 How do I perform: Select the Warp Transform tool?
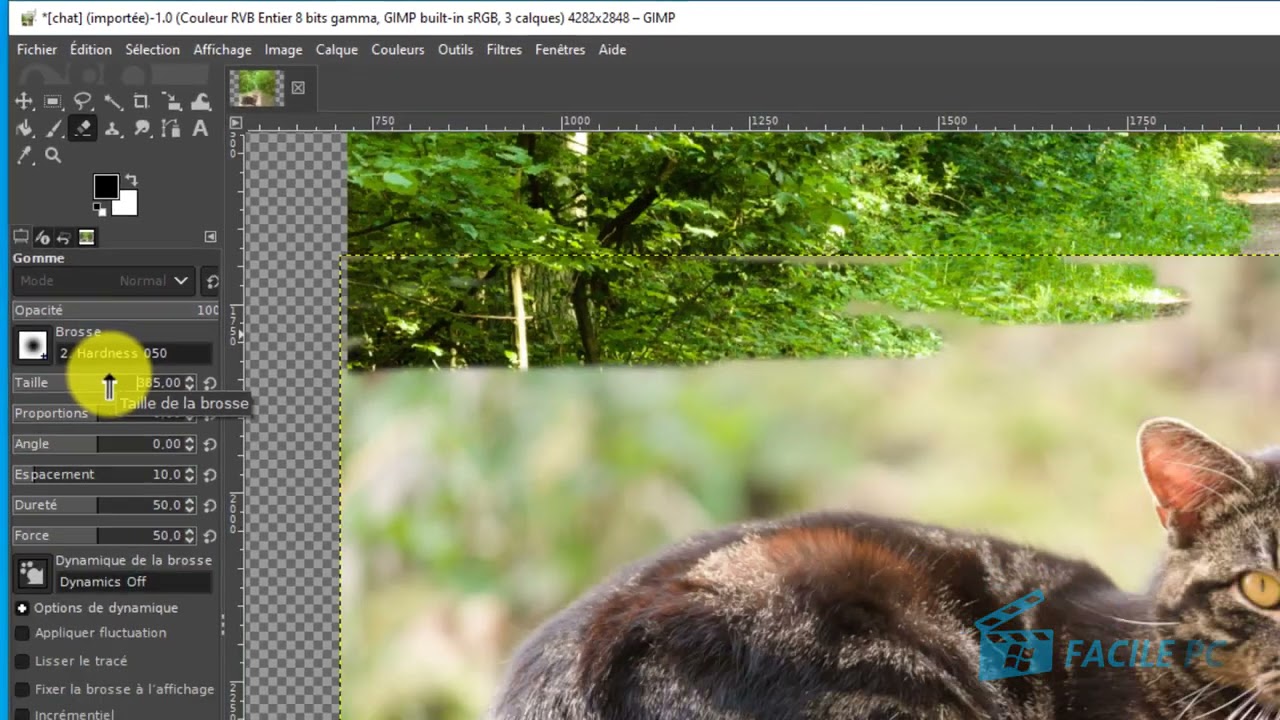[200, 101]
